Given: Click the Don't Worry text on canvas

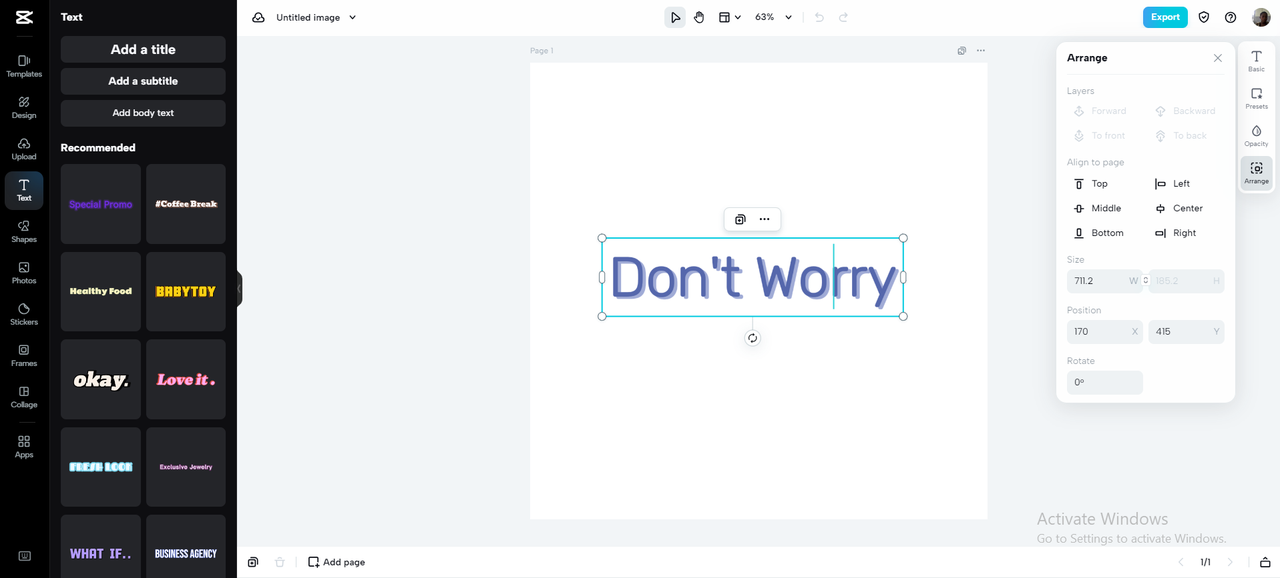Looking at the screenshot, I should point(753,278).
